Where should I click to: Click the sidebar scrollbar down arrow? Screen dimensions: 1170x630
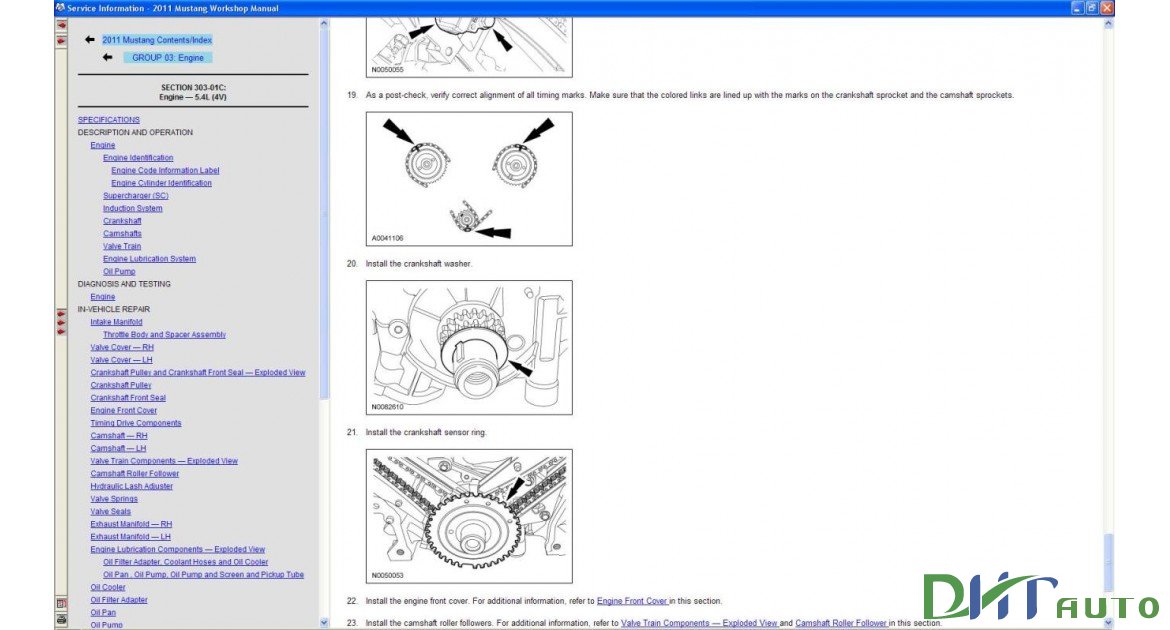coord(324,623)
